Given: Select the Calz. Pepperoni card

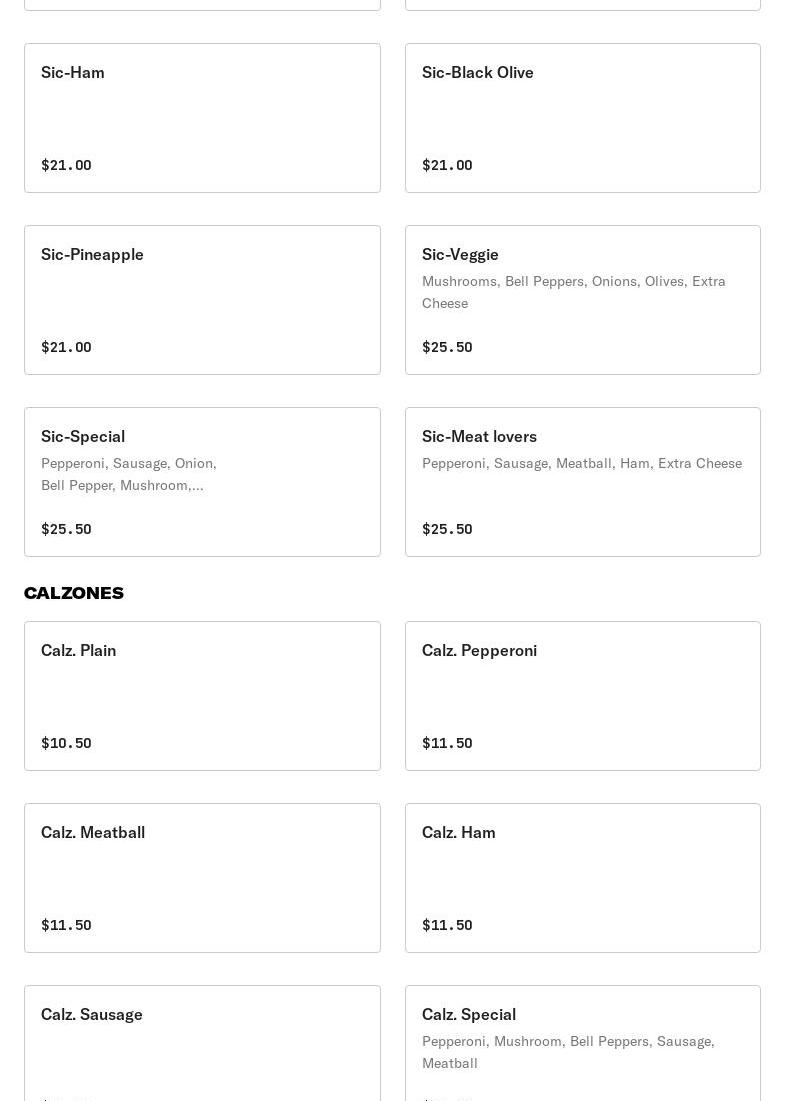Looking at the screenshot, I should [582, 696].
